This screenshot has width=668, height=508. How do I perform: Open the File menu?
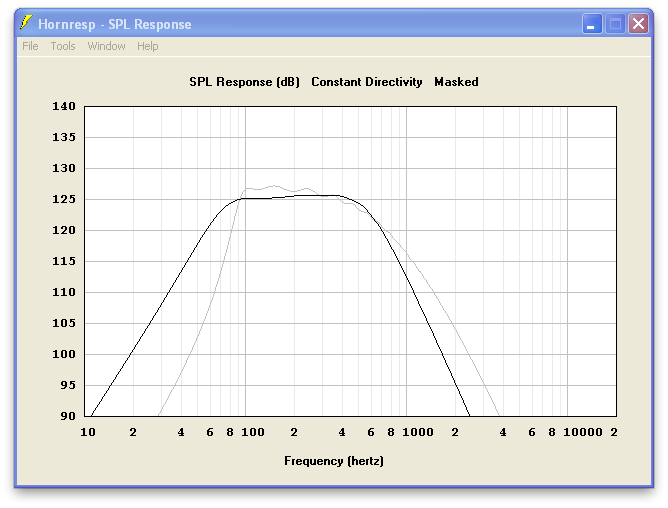point(30,46)
